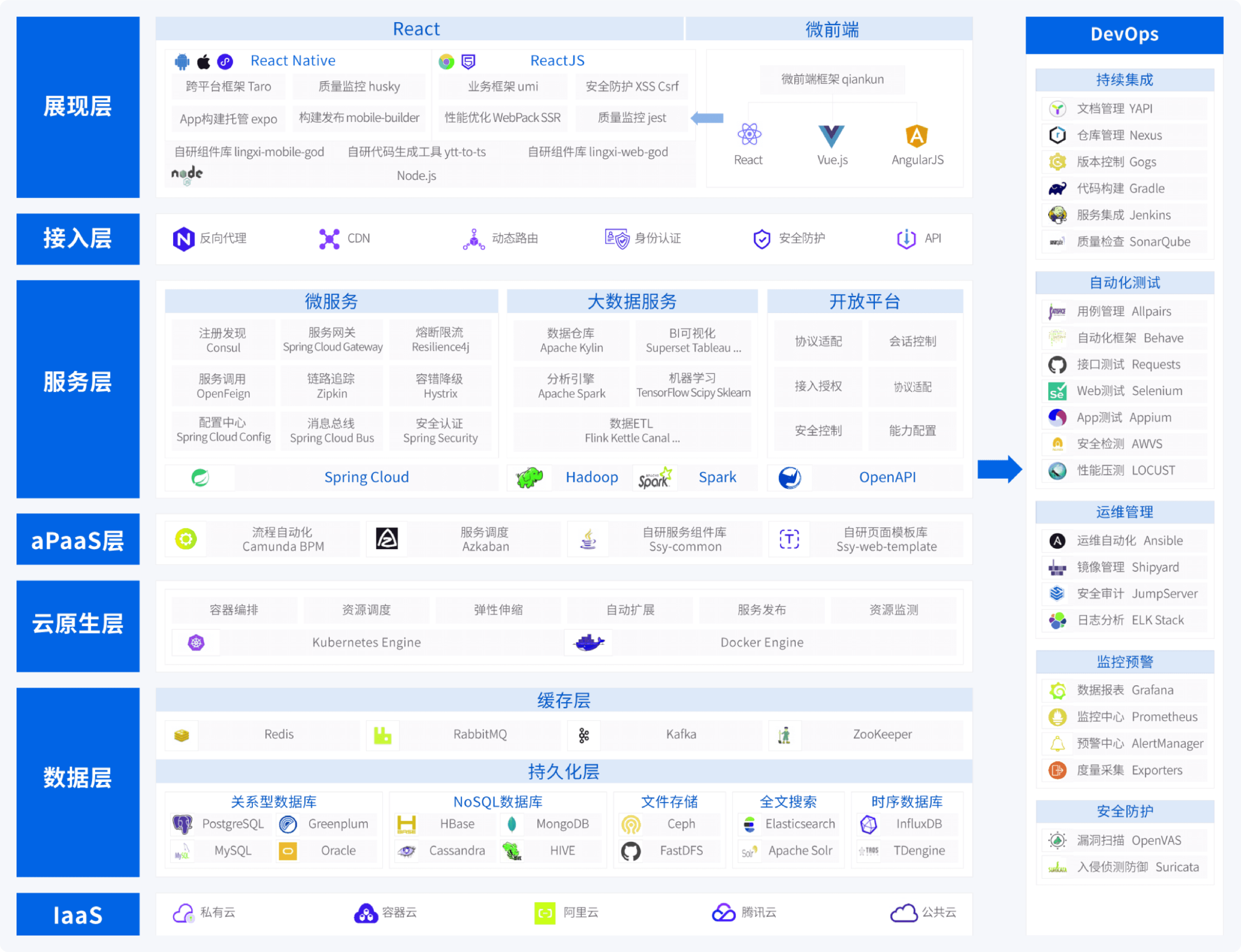Screen dimensions: 1241x952
Task: Click the DevOps panel title
Action: [x=1124, y=35]
